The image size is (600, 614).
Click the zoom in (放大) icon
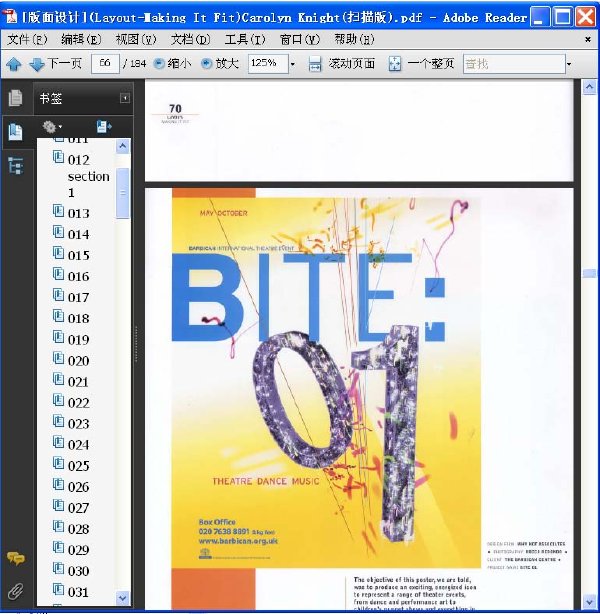(x=206, y=63)
